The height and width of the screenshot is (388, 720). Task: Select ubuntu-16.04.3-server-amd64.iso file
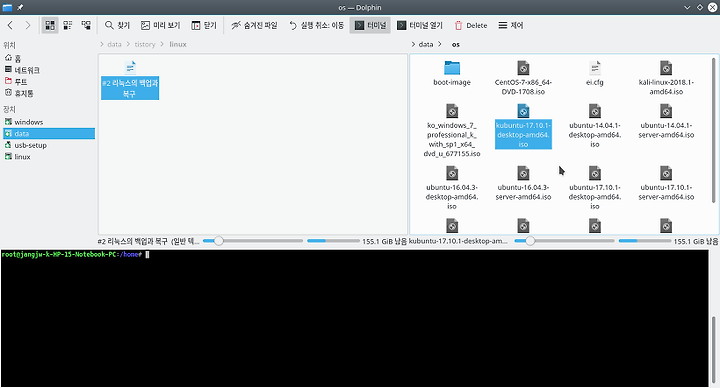coord(523,183)
